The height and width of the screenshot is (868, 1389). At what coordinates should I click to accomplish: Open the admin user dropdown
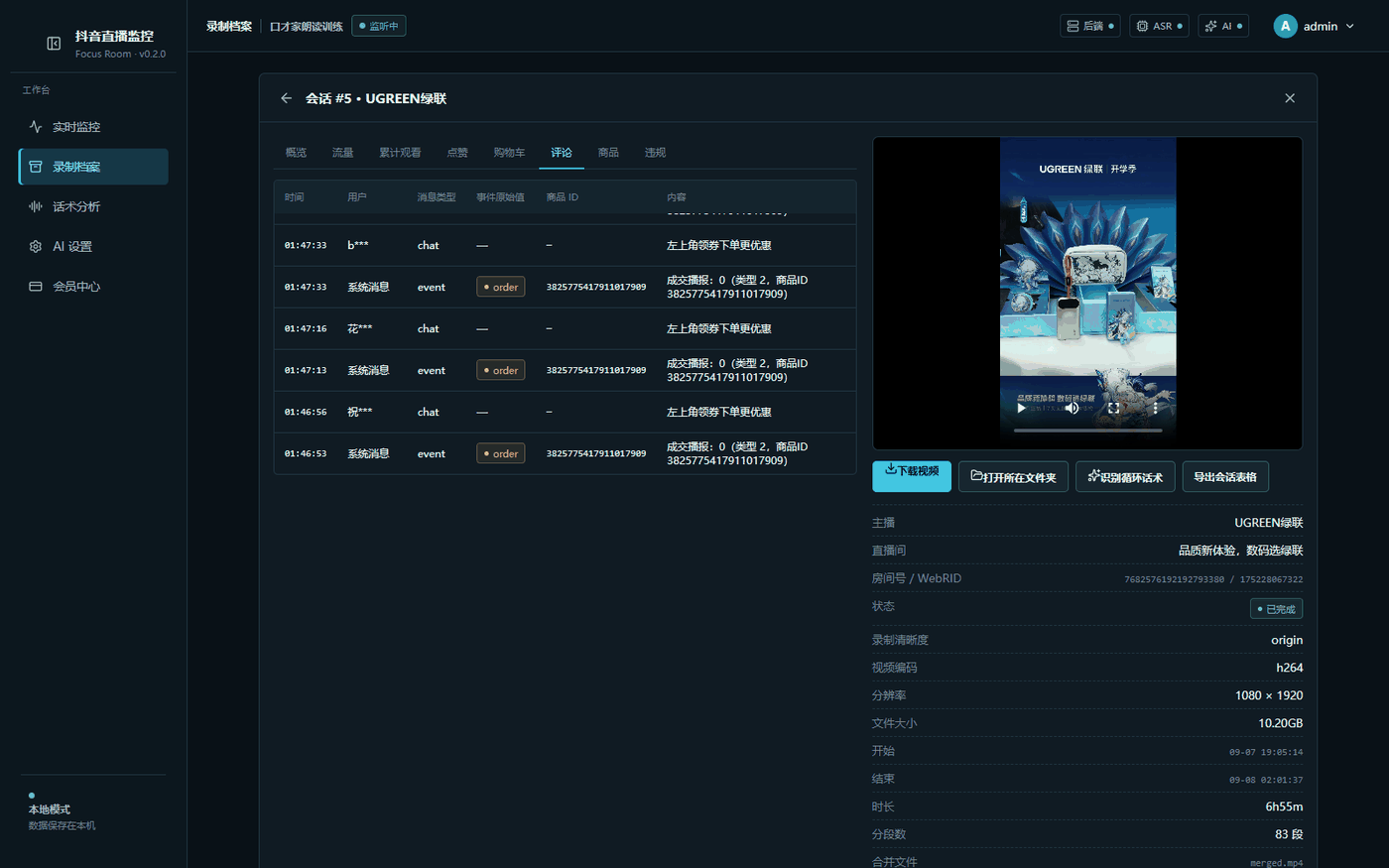(1315, 26)
